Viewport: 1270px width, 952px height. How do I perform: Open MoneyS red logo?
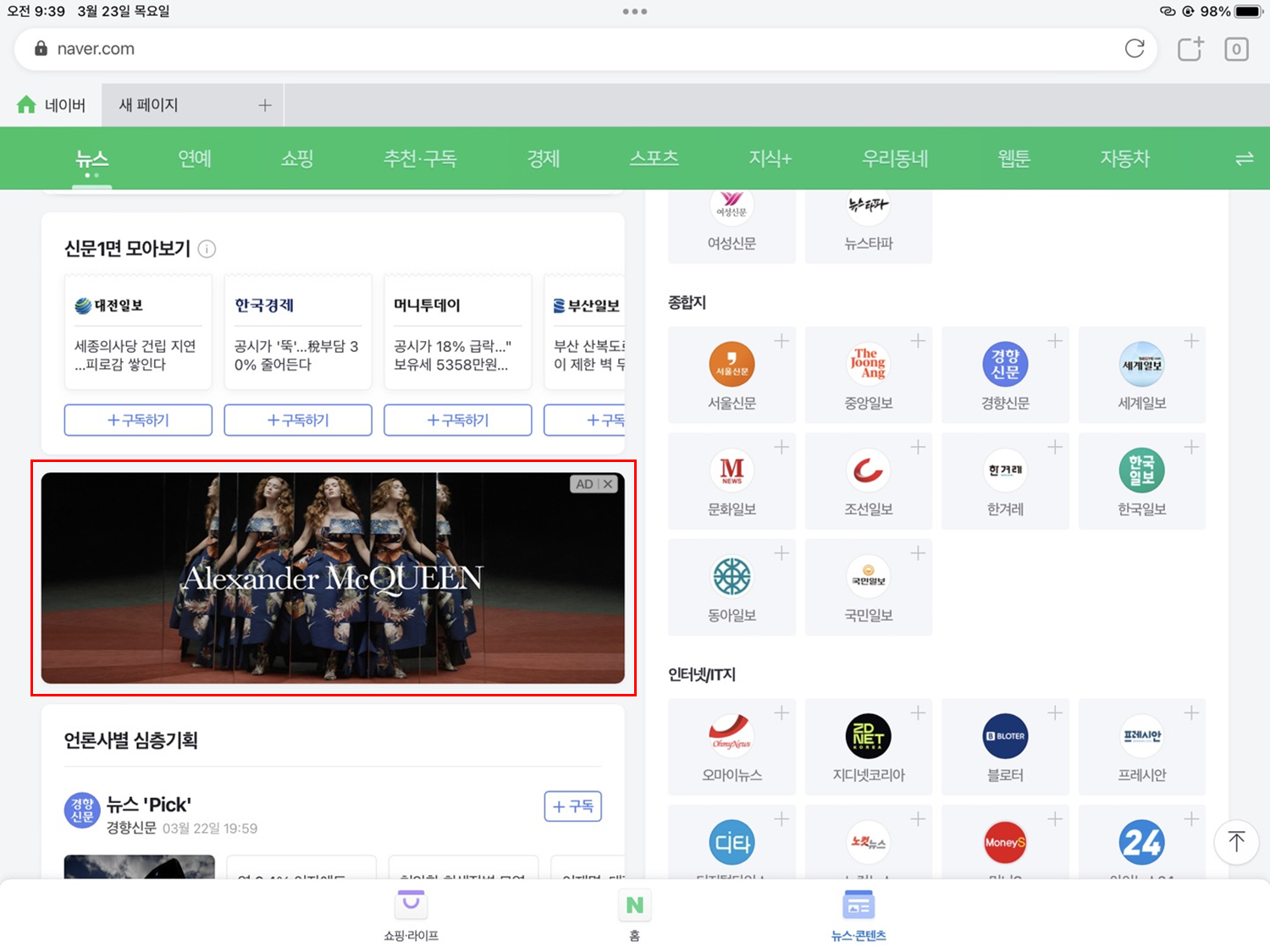[x=1005, y=843]
